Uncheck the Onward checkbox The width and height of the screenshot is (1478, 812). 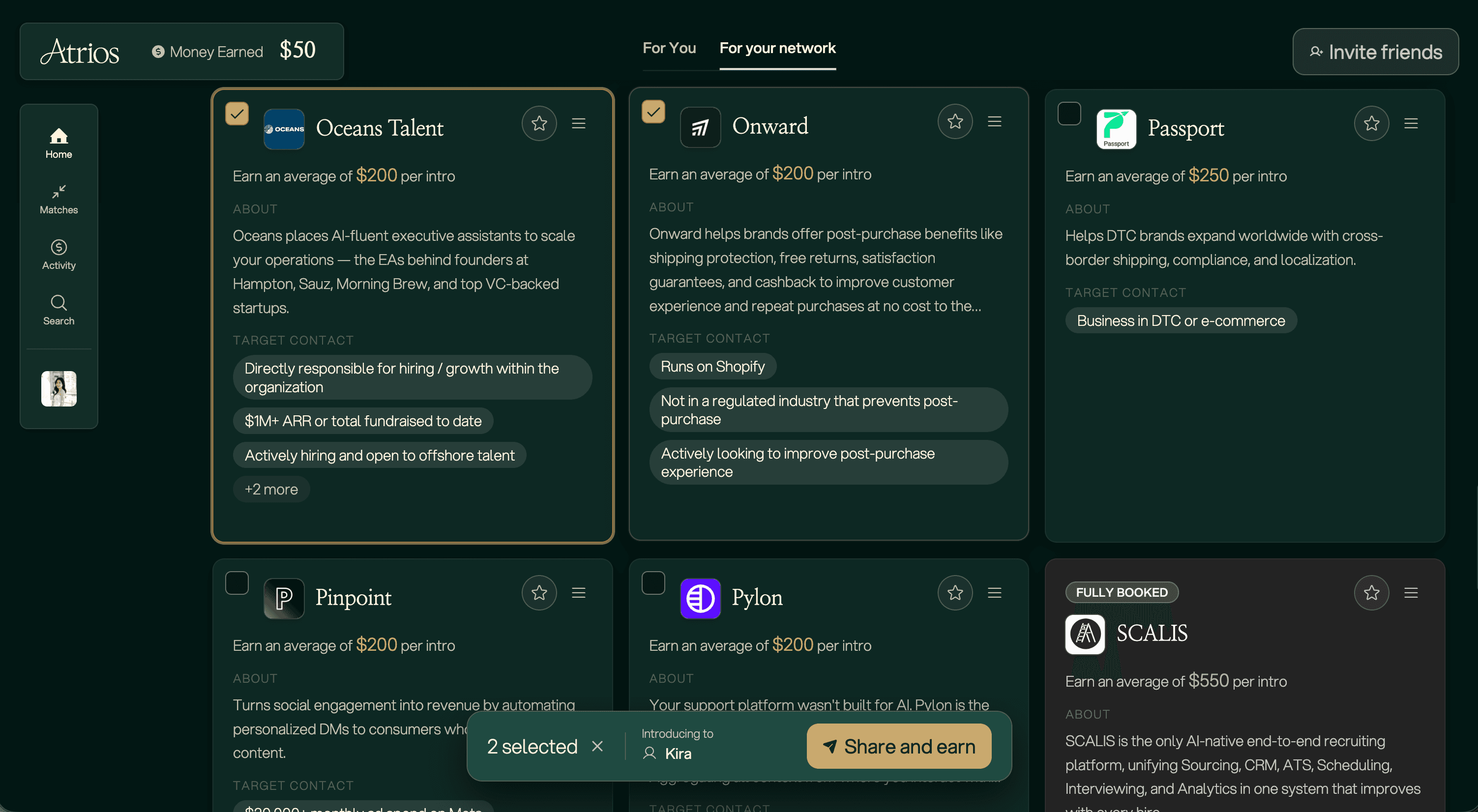tap(653, 112)
